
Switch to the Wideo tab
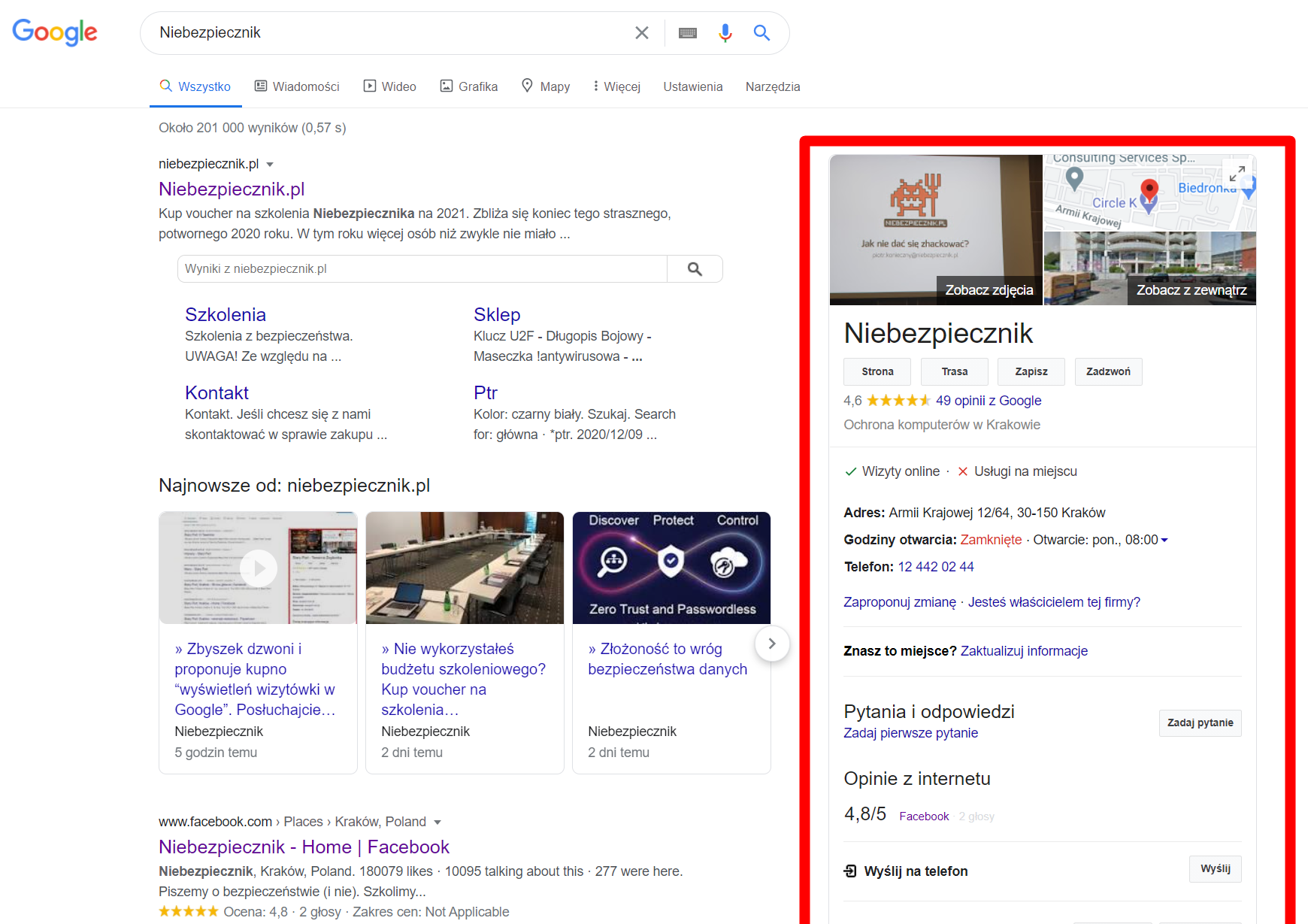(389, 86)
